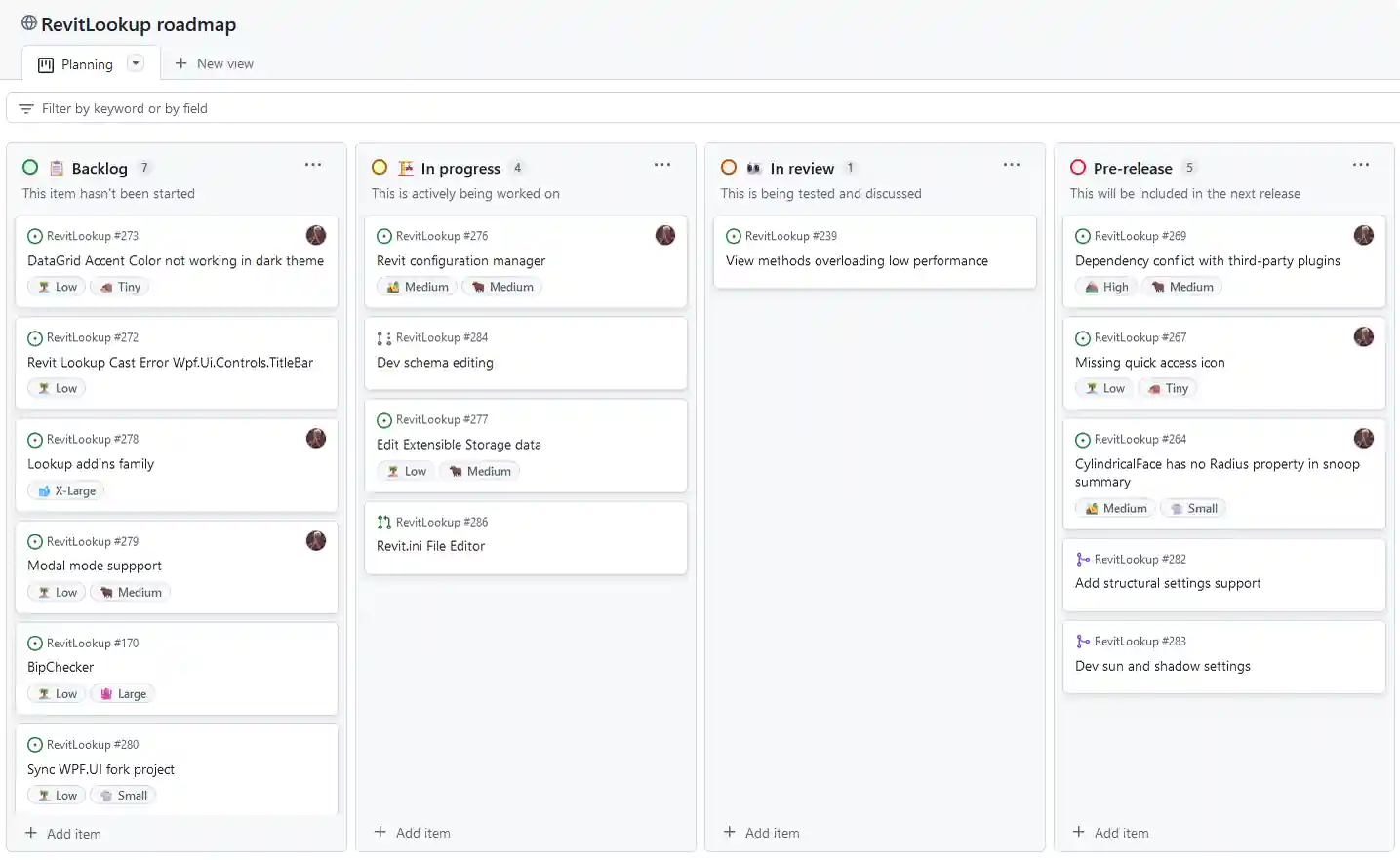Click the green issue icon on RevitLookup #239
This screenshot has height=860, width=1400.
click(x=733, y=235)
